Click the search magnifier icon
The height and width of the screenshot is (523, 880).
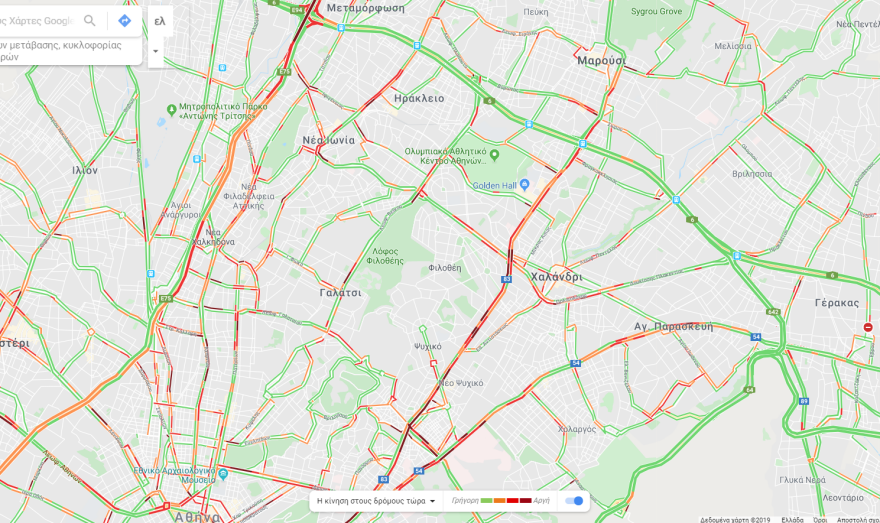coord(90,21)
